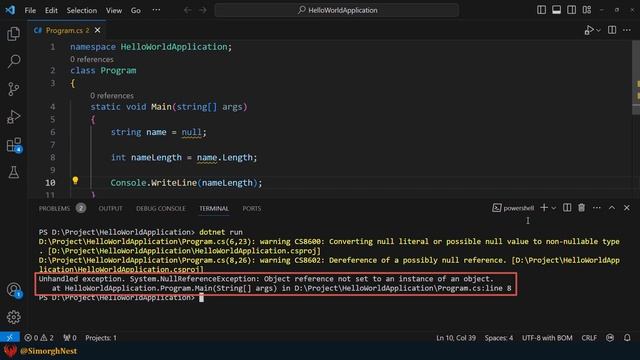Click 0 references above Main method
This screenshot has height=360, width=640.
click(112, 96)
